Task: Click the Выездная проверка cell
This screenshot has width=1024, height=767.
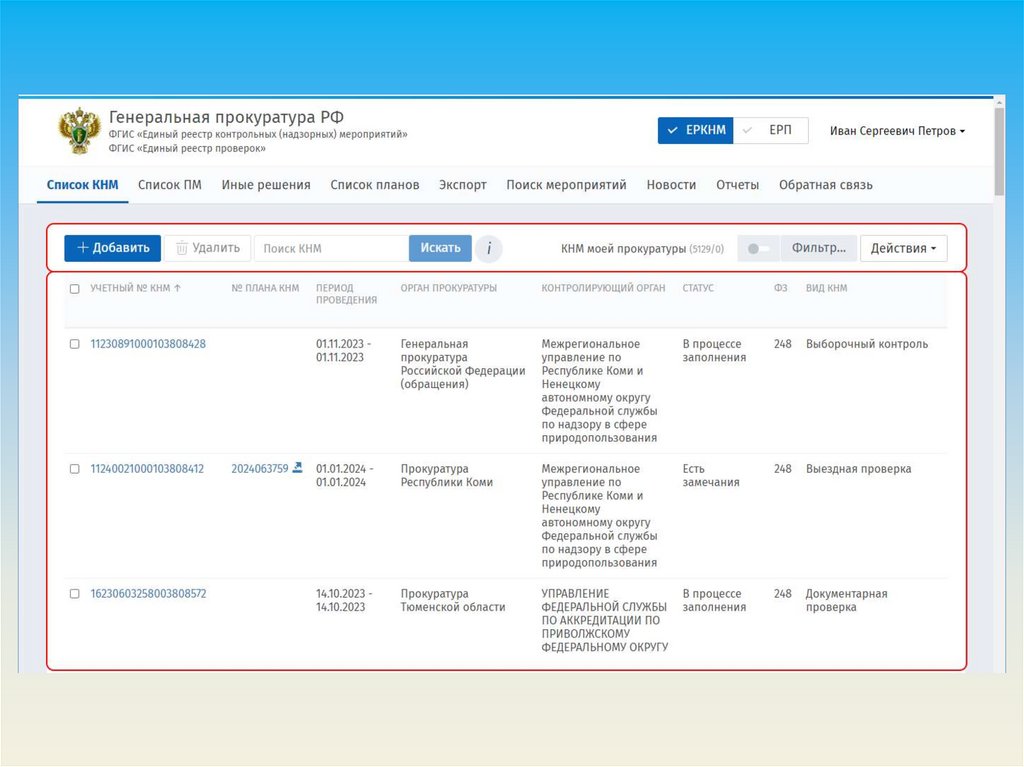Action: [858, 468]
